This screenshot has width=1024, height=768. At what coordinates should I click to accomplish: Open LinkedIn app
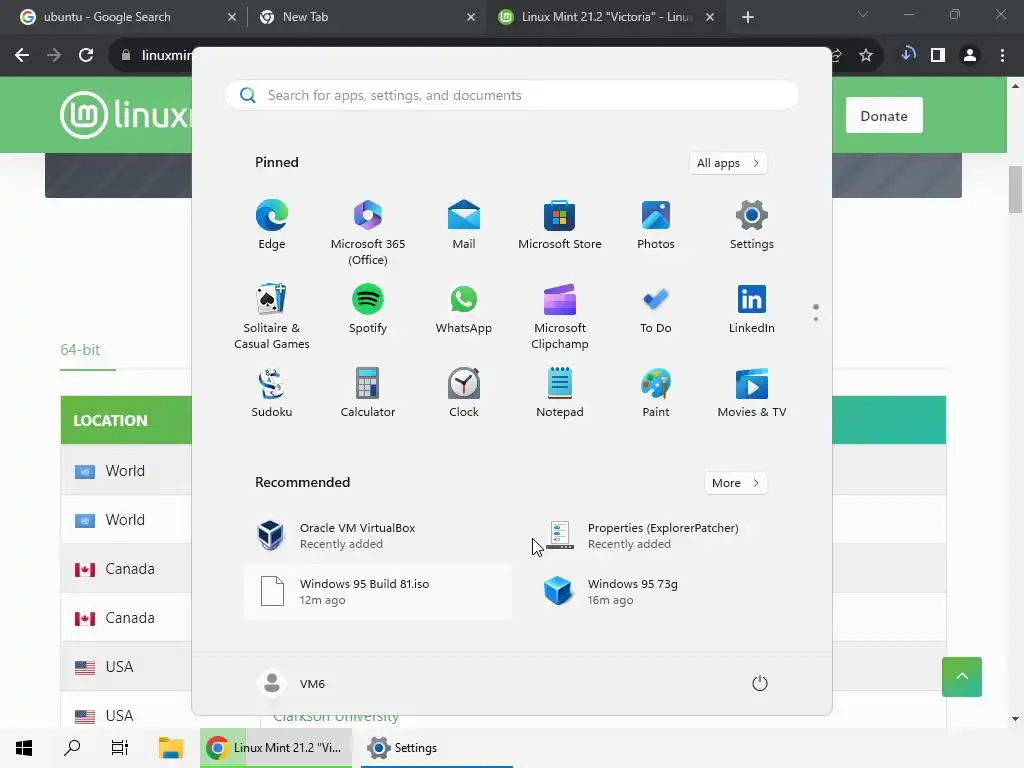coord(752,309)
